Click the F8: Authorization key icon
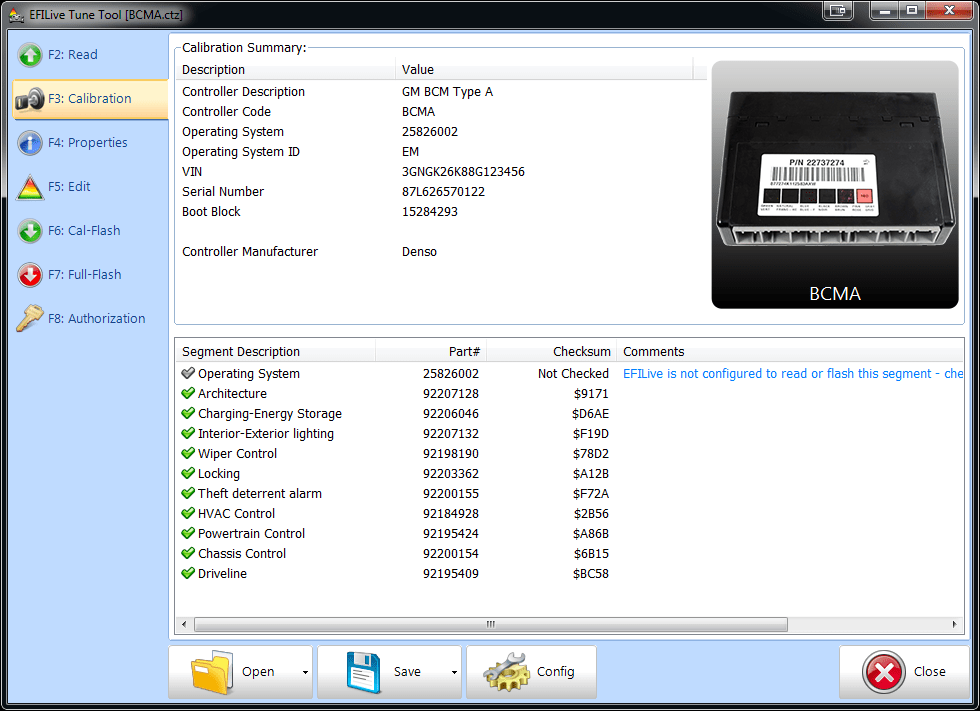980x711 pixels. pos(28,318)
